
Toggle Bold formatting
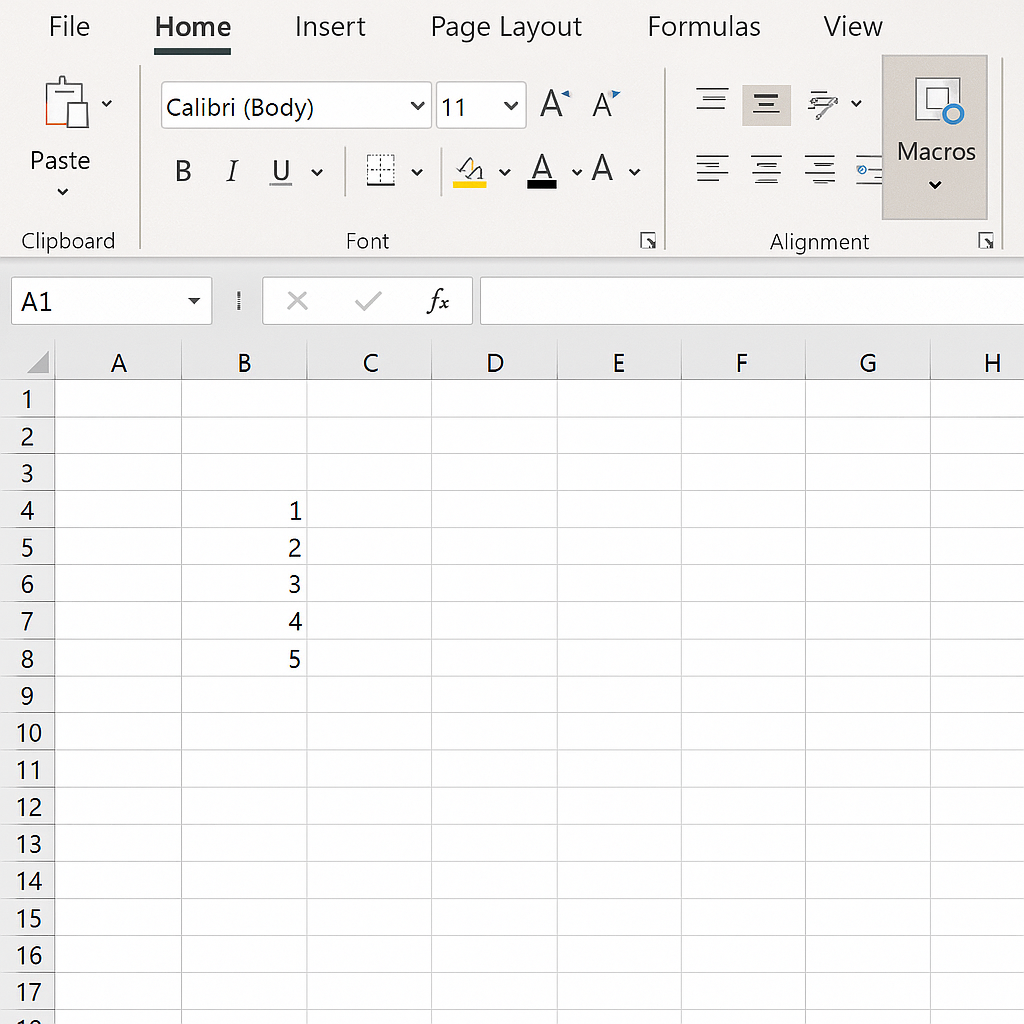click(x=184, y=171)
